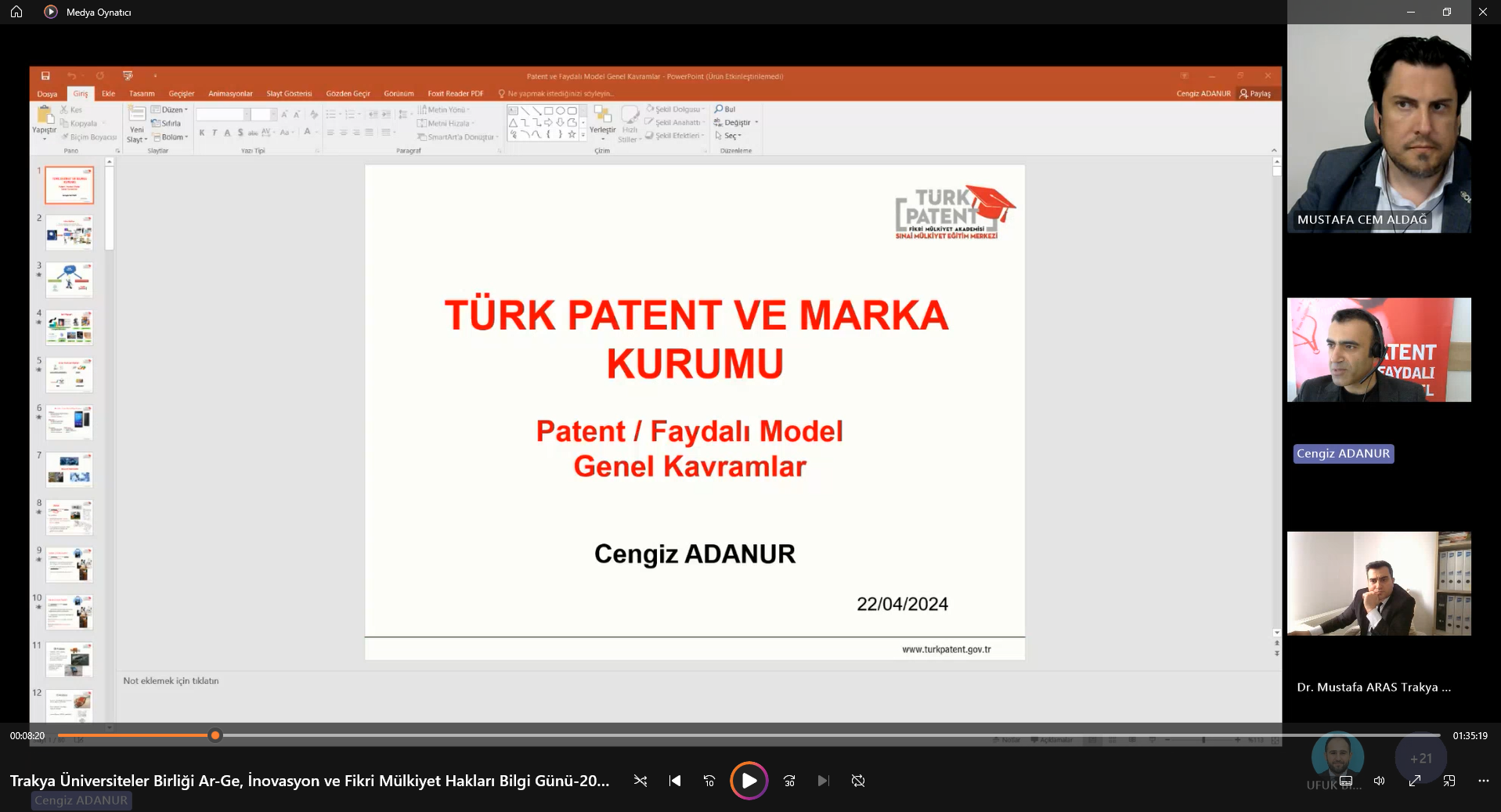Go to the media player Home icon
Viewport: 1501px width, 812px height.
pyautogui.click(x=16, y=12)
